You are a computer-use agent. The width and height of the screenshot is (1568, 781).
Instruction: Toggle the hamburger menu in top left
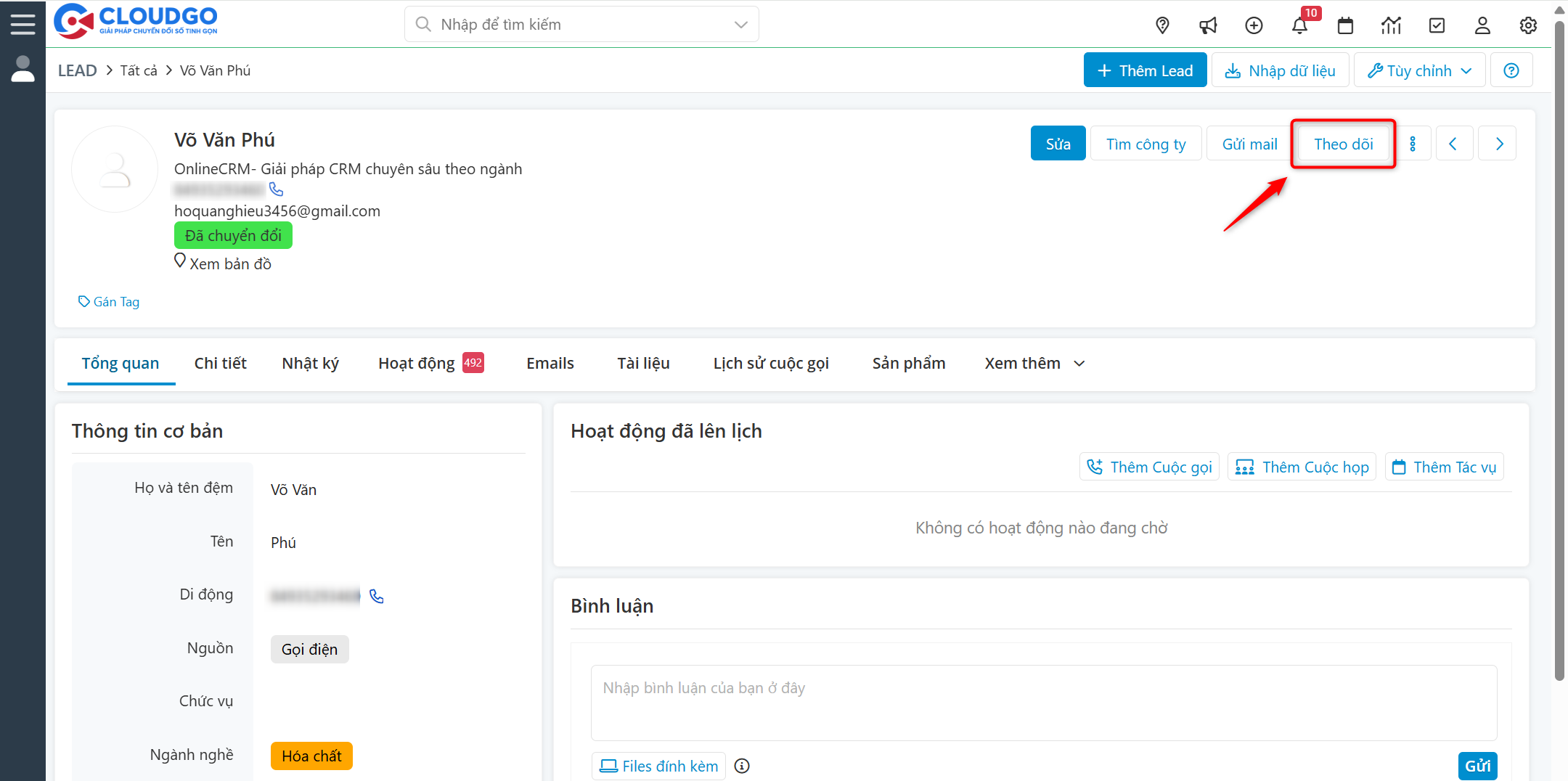[23, 23]
